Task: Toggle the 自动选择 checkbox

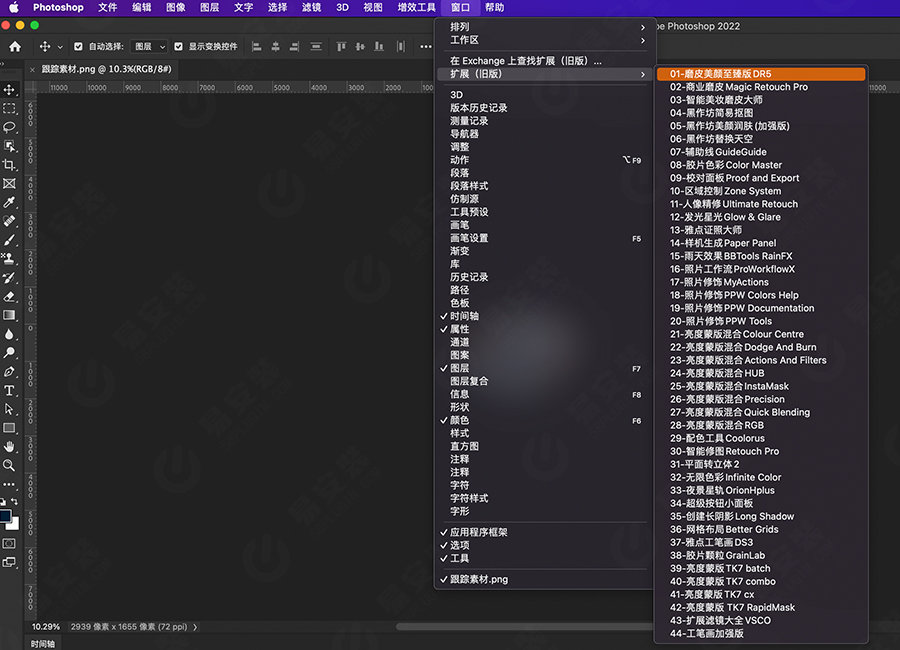Action: pos(79,47)
